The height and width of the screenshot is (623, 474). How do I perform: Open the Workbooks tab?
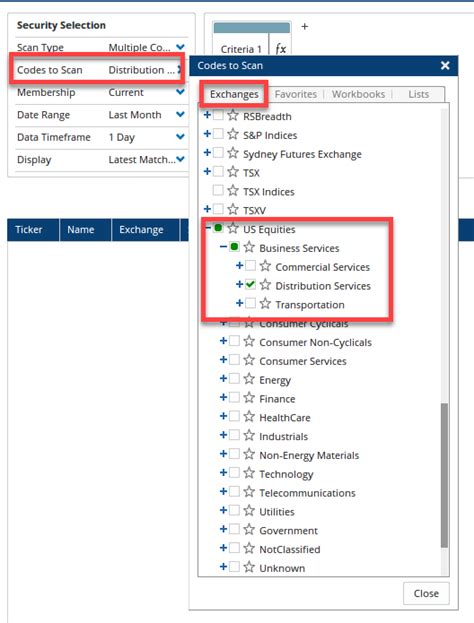point(358,94)
